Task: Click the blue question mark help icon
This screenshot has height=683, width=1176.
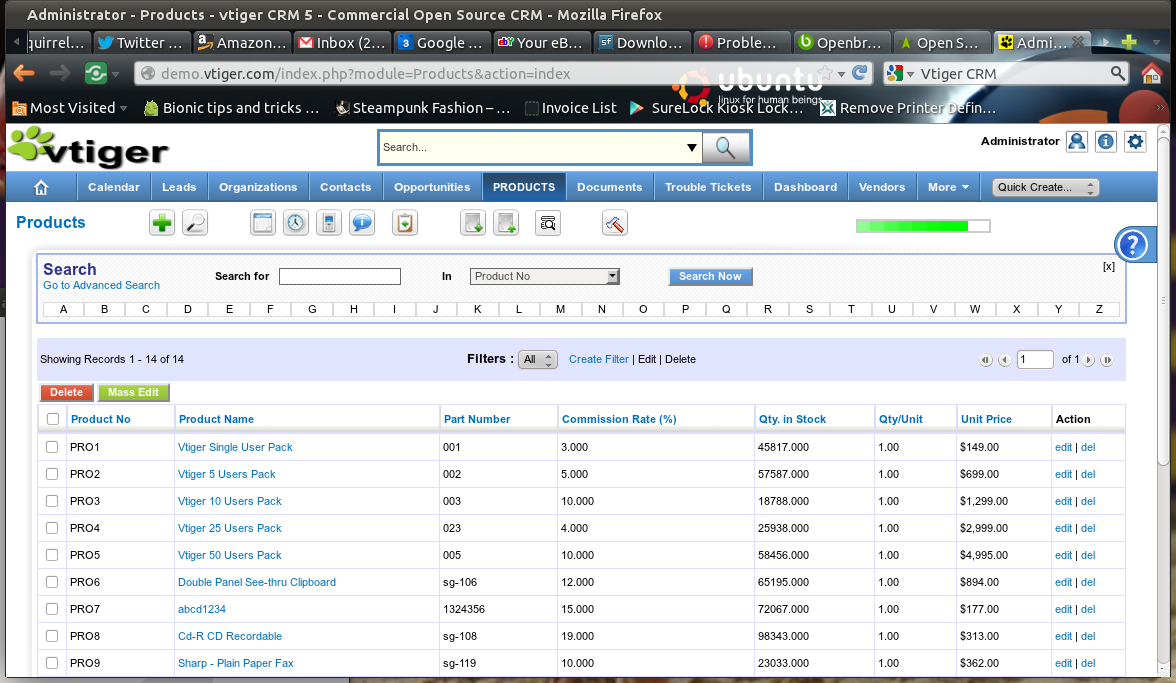Action: point(1131,244)
